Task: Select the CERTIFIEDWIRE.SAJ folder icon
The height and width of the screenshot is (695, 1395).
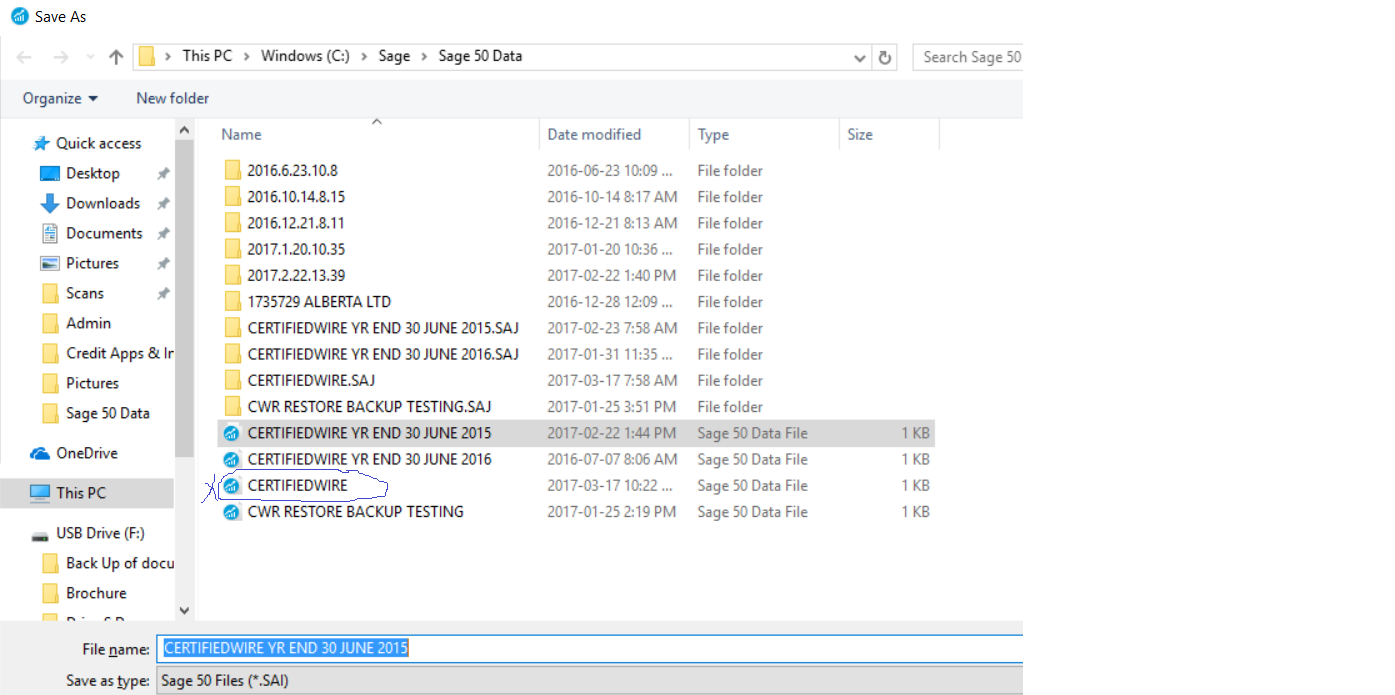Action: click(x=232, y=380)
